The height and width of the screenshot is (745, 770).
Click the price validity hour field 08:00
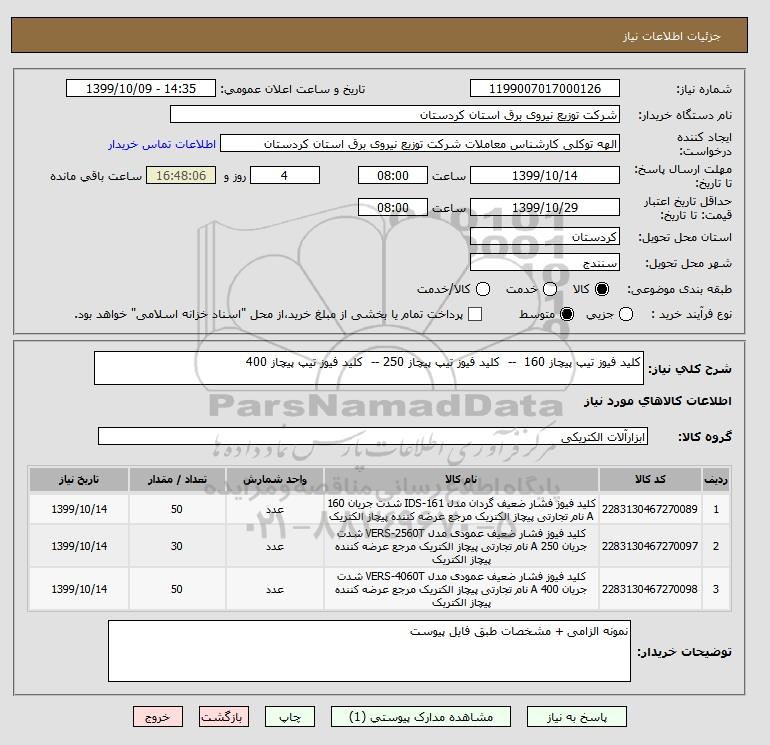pyautogui.click(x=393, y=207)
